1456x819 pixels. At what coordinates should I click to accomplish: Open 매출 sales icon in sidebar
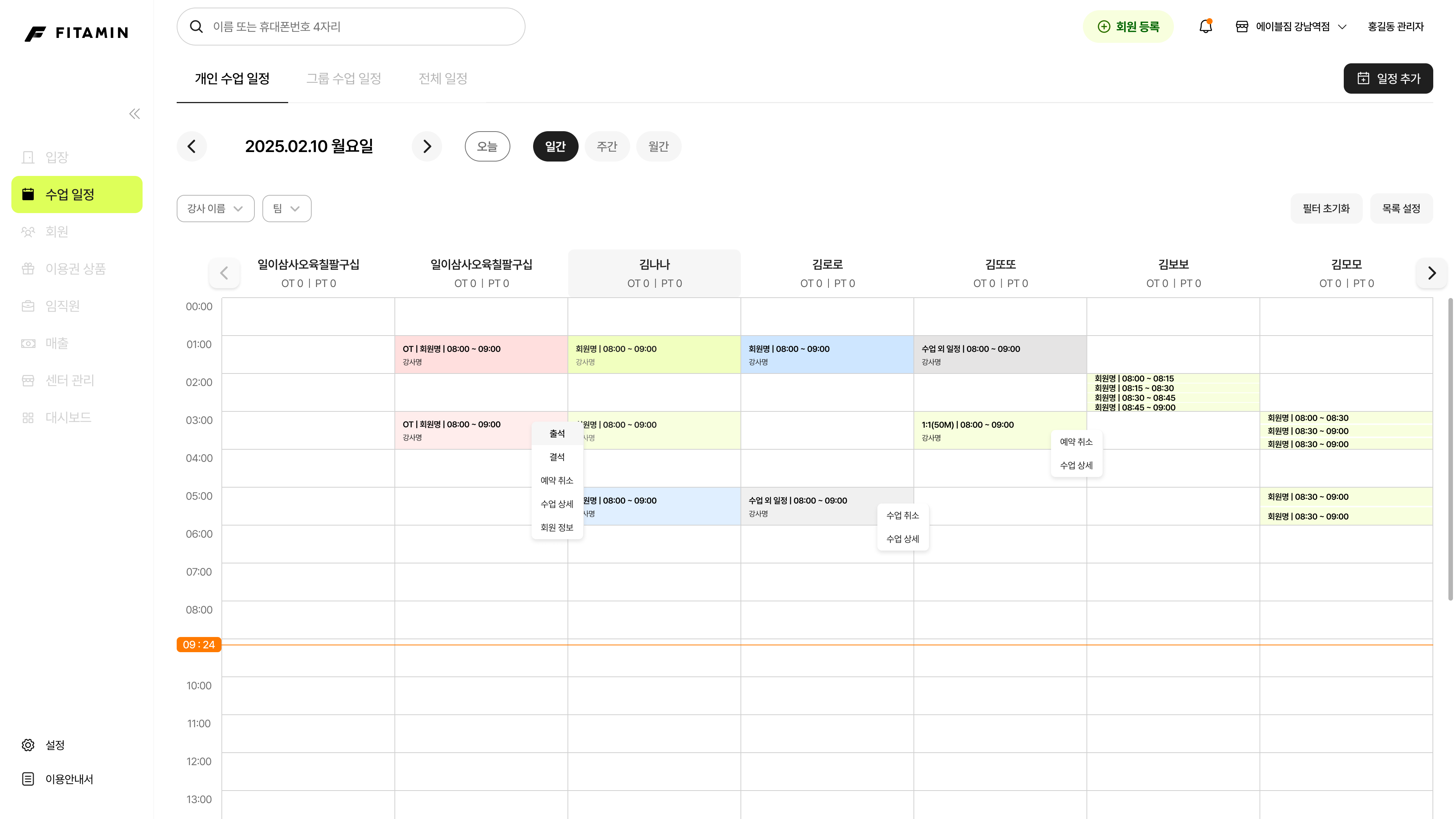(x=28, y=343)
